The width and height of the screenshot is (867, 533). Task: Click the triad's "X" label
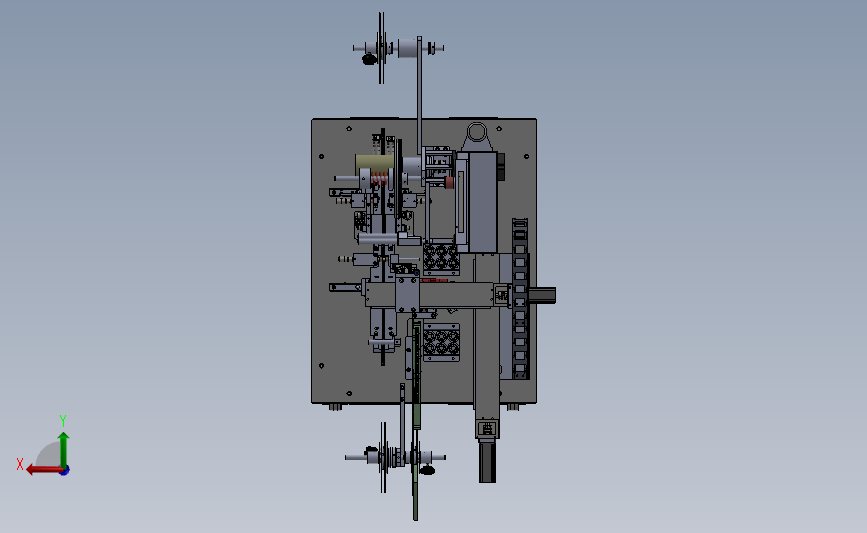coord(20,464)
